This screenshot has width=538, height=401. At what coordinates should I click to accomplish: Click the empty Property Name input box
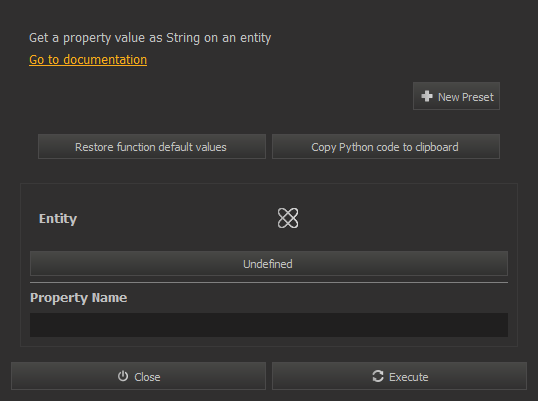coord(269,325)
